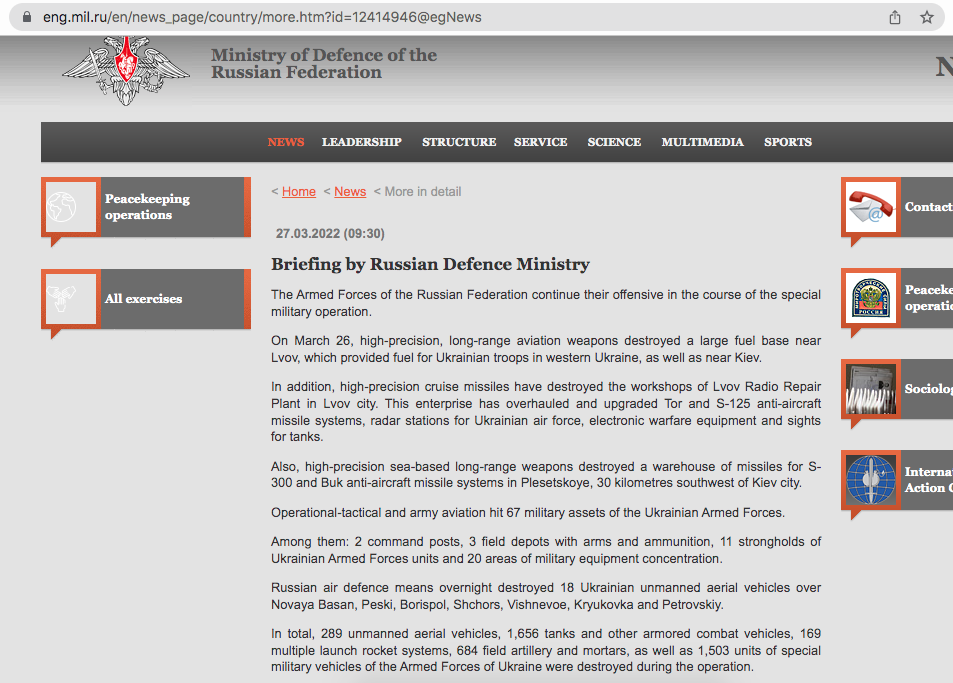Click the 'More in detail' breadcrumb text
Screen dimensions: 953x683
(x=422, y=191)
